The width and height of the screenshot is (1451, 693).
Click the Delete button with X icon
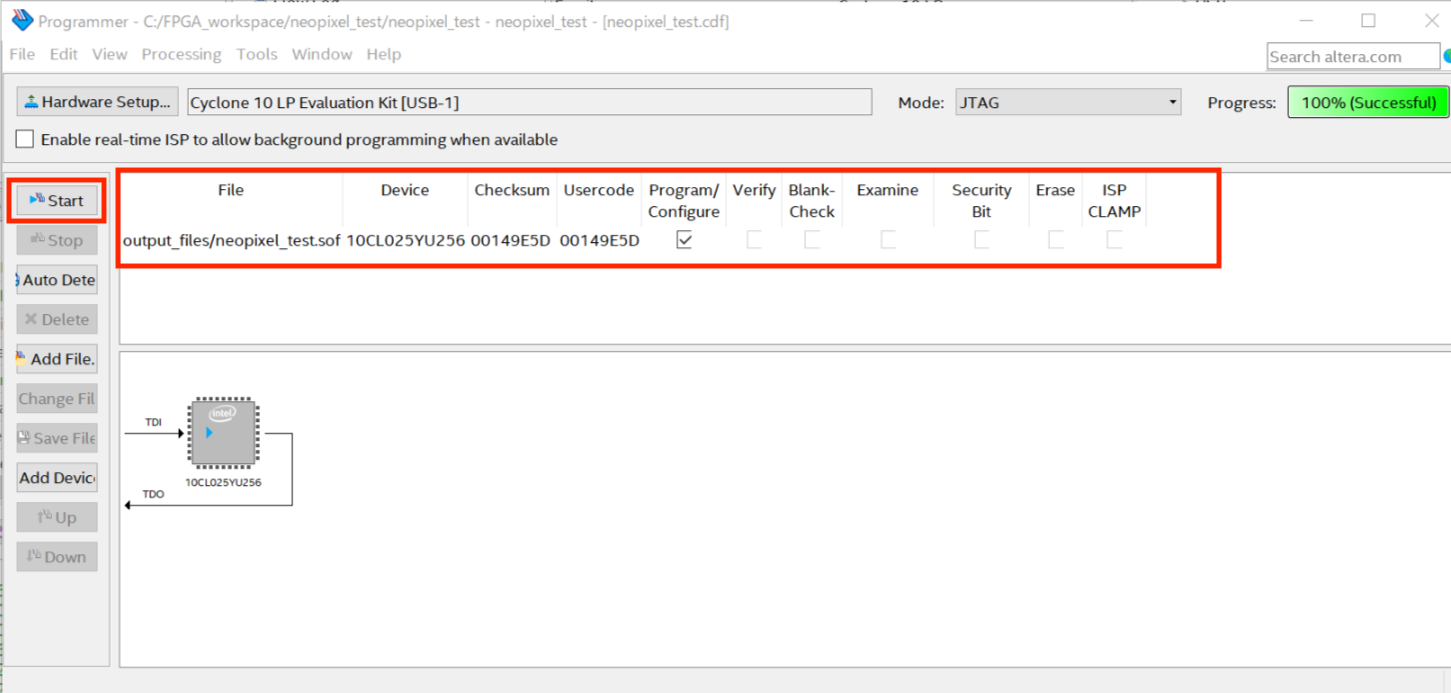pyautogui.click(x=57, y=320)
